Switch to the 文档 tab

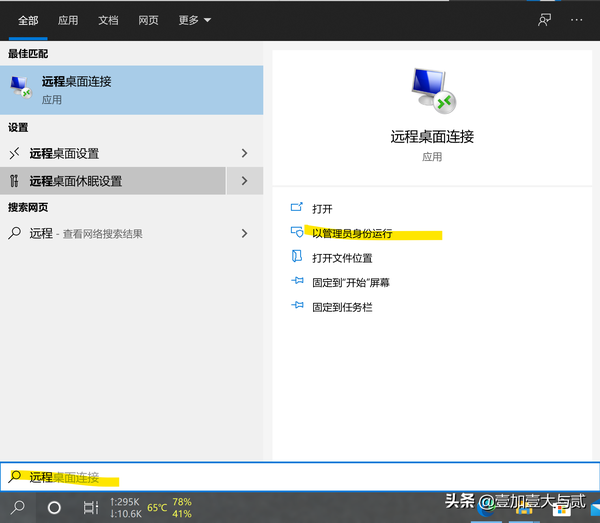click(x=108, y=19)
